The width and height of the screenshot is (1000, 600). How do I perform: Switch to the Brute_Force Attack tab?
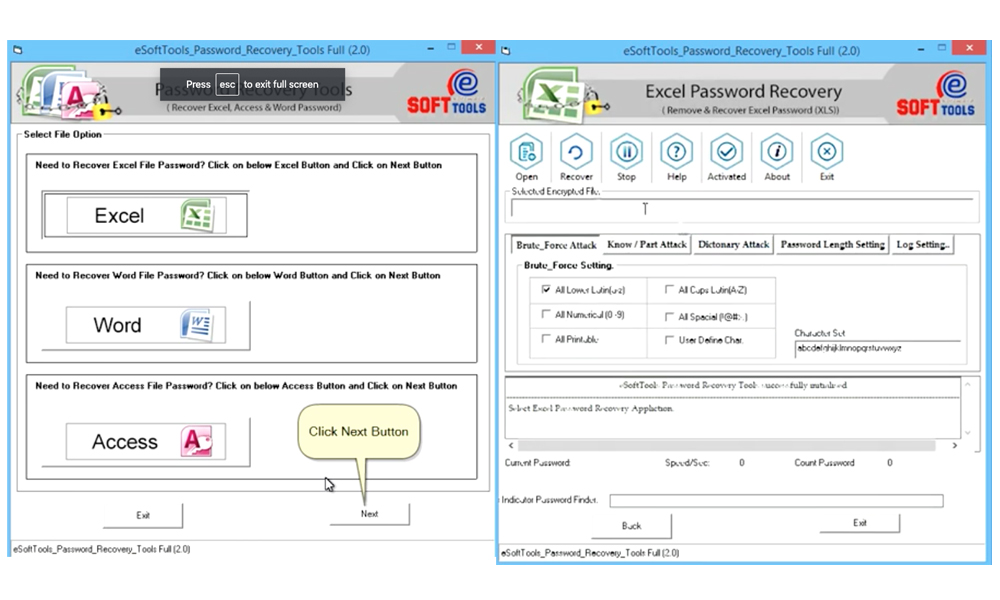[x=556, y=245]
